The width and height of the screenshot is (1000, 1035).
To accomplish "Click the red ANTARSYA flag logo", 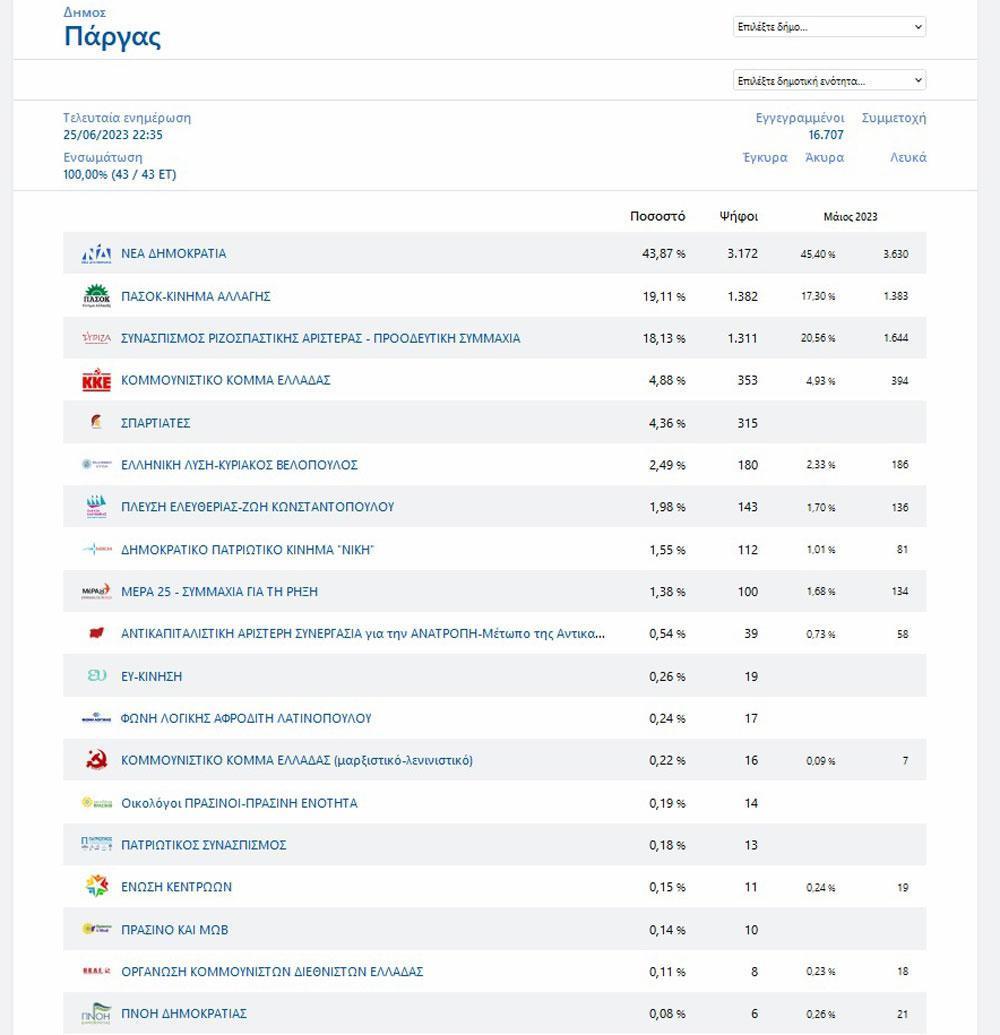I will pos(96,634).
